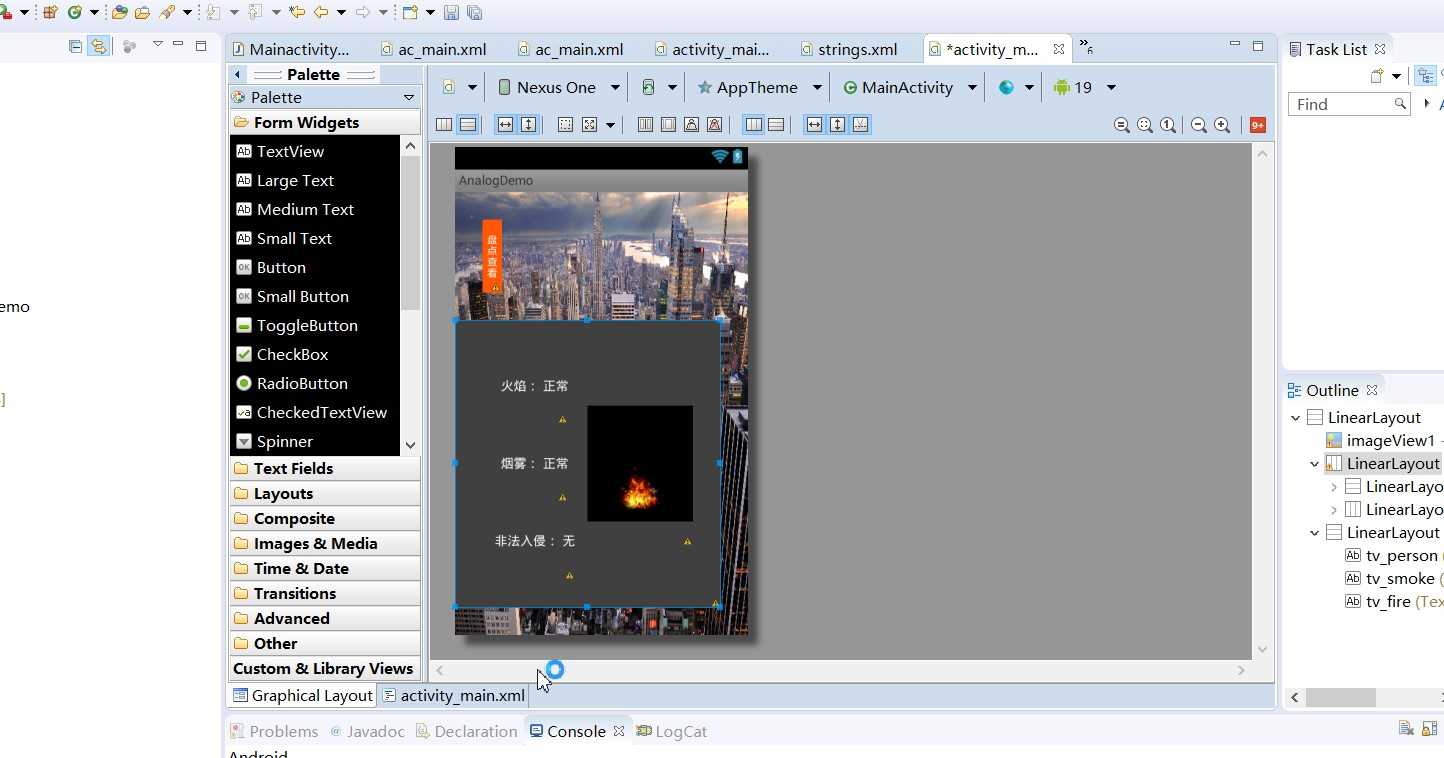The height and width of the screenshot is (758, 1444).
Task: Click the Save icon in the toolbar
Action: coord(451,13)
